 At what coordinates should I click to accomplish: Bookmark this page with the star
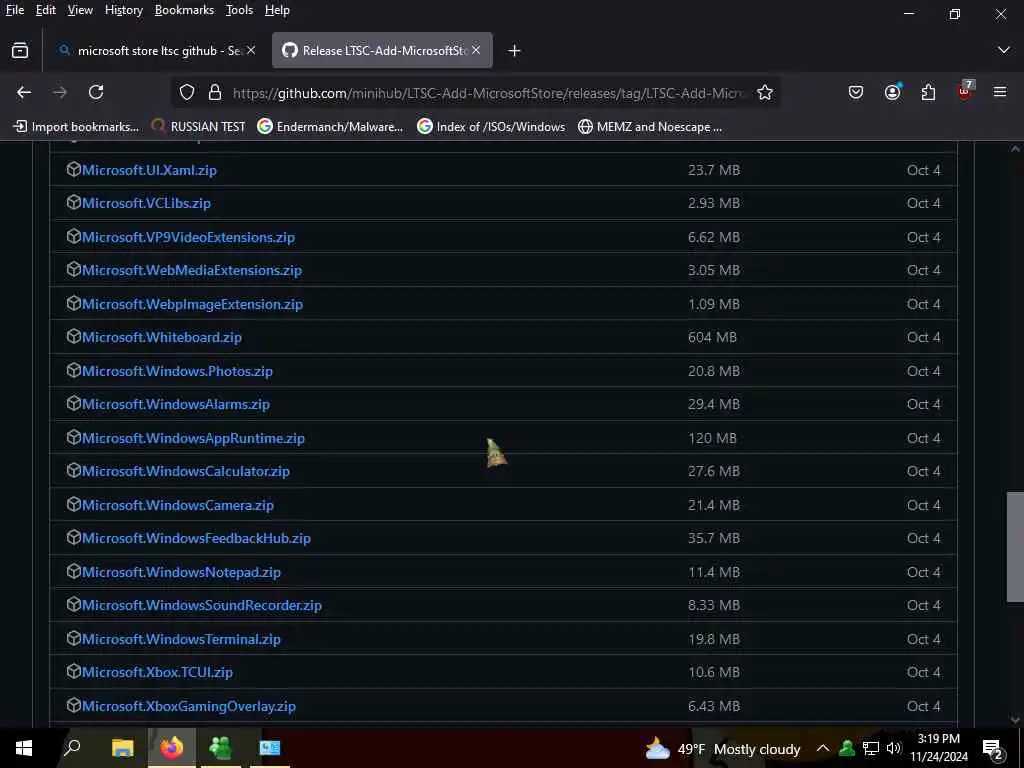tap(765, 93)
